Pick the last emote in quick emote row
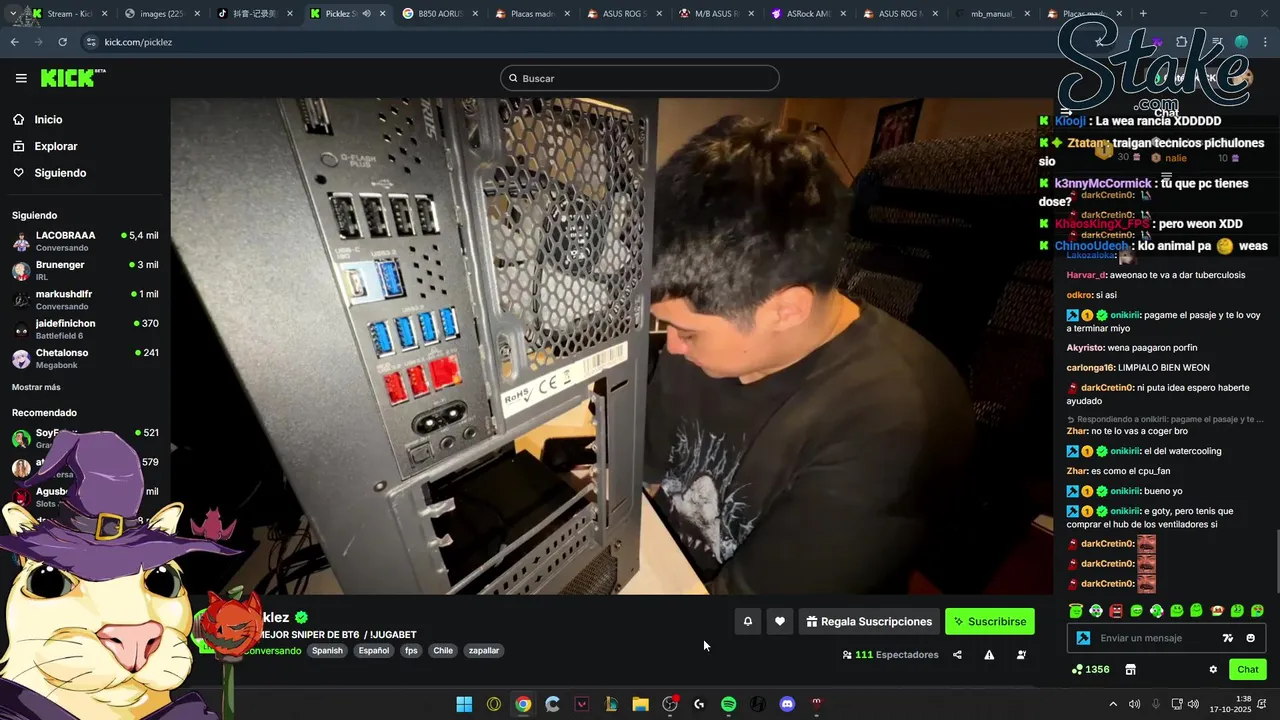Image resolution: width=1280 pixels, height=720 pixels. click(1257, 610)
